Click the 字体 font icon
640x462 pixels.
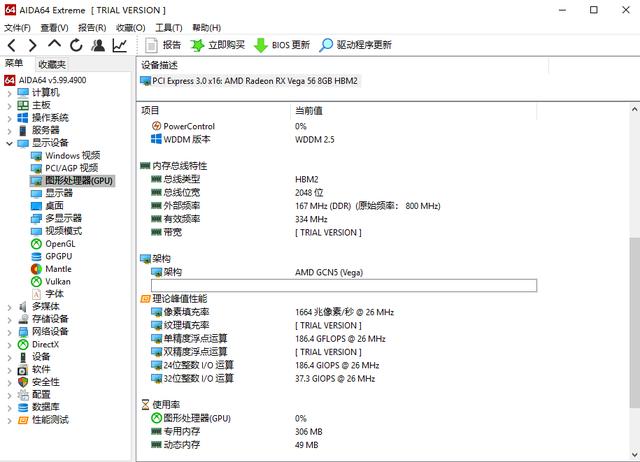click(x=36, y=294)
